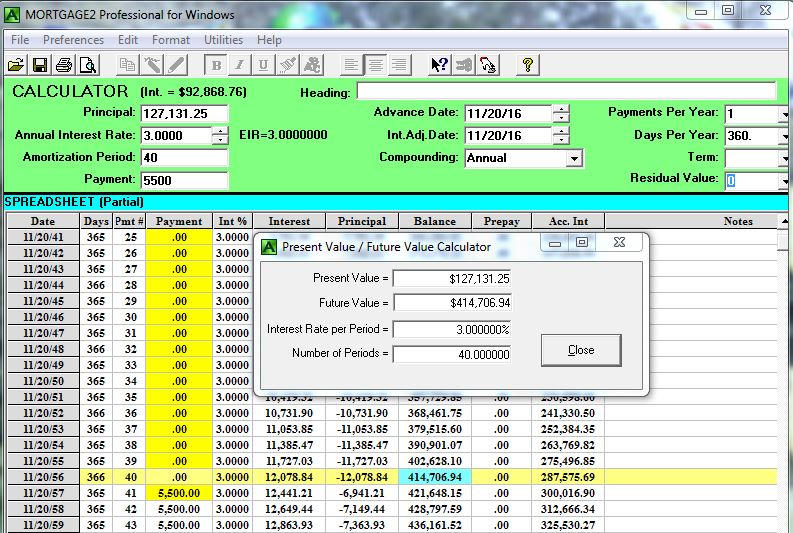Open the Residual Value dropdown arrow
The height and width of the screenshot is (533, 793).
[x=783, y=181]
